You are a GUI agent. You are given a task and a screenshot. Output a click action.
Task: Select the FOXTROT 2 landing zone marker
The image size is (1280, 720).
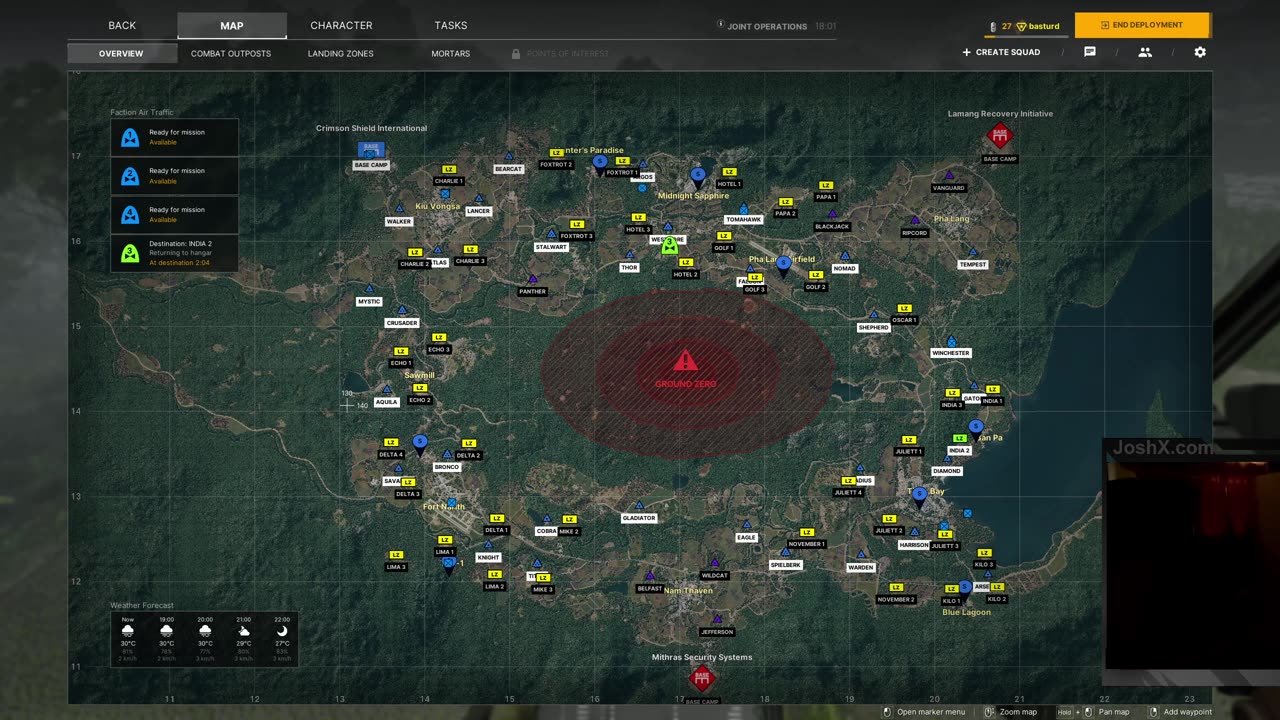[557, 153]
